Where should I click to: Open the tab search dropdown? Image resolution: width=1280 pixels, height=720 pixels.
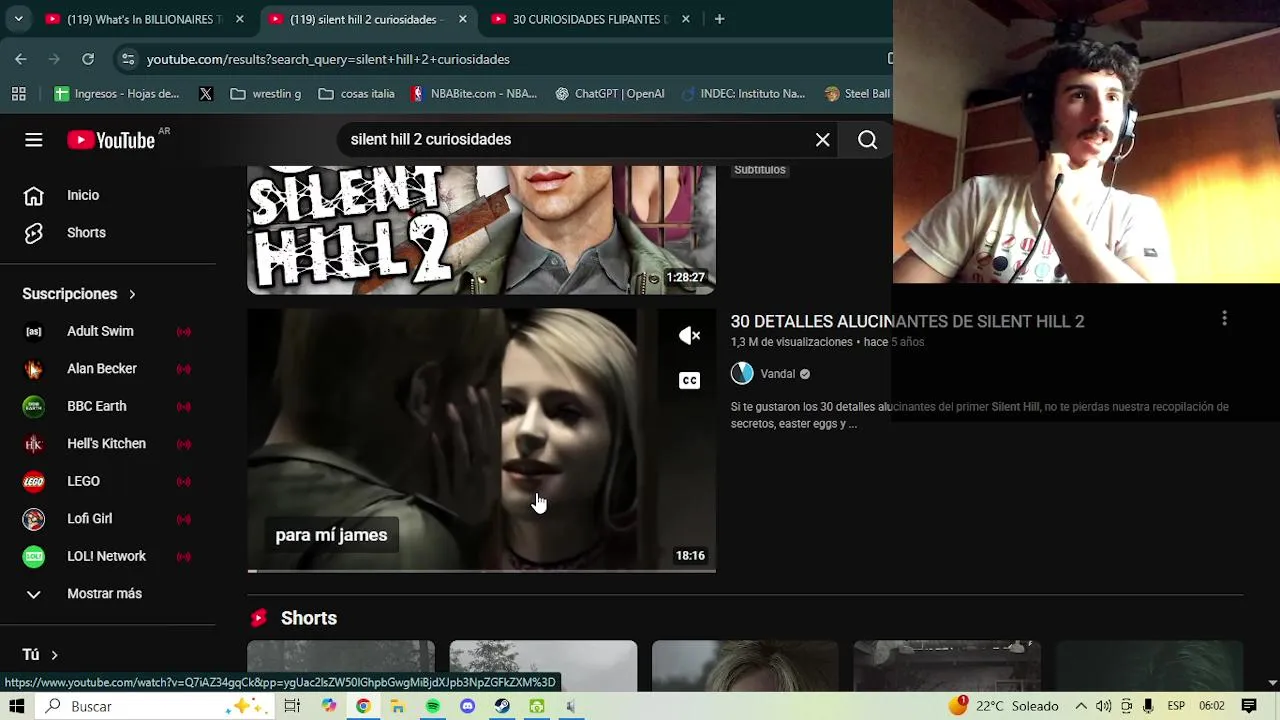(18, 19)
